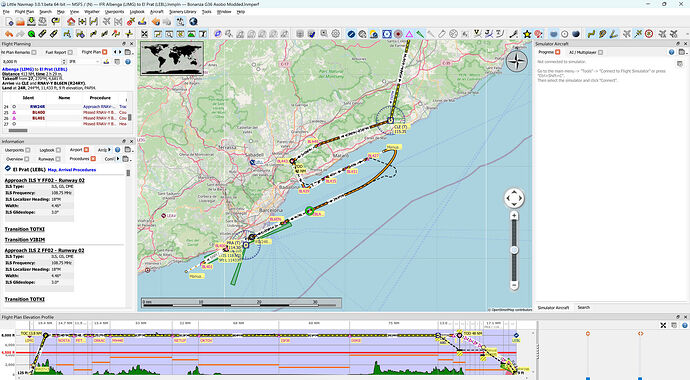Click the yellow star userpoints icon

pyautogui.click(x=527, y=34)
